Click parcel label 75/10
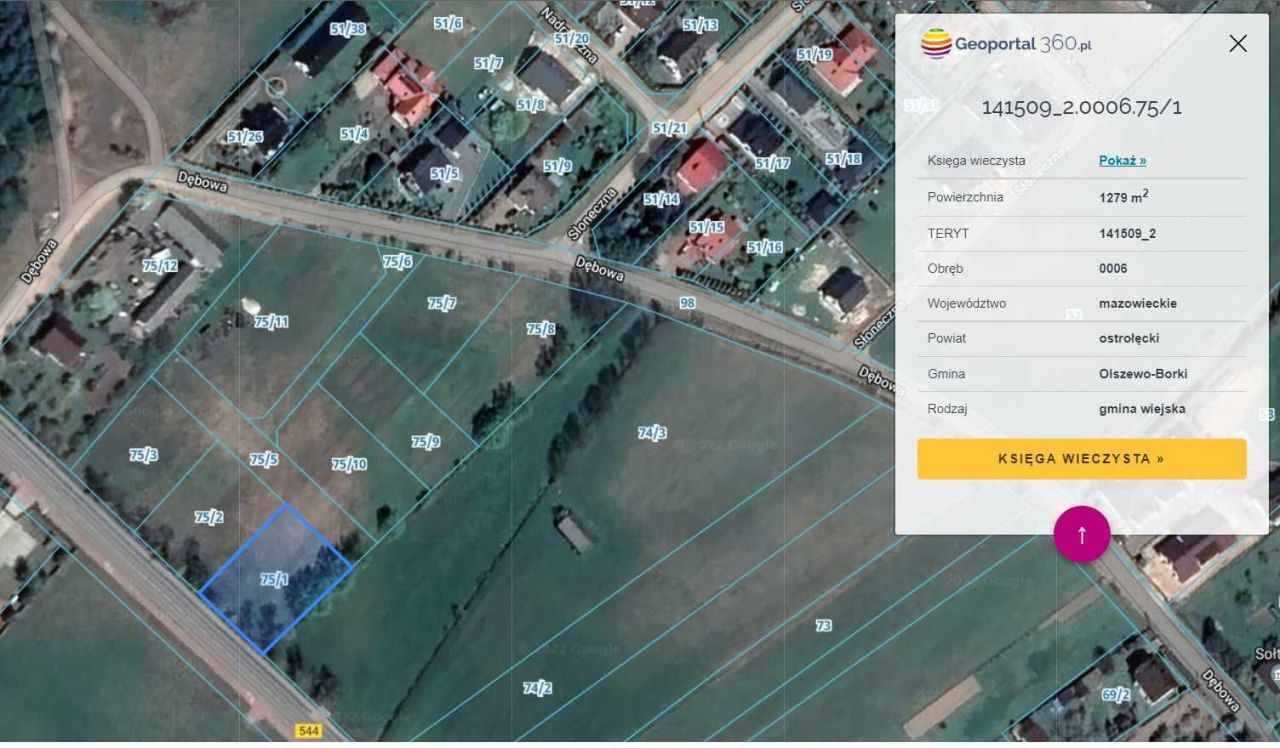 point(349,464)
